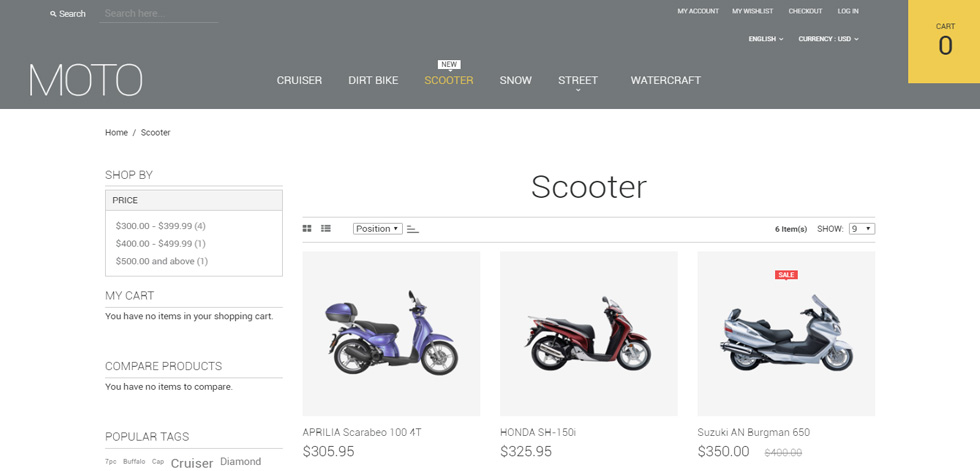980x471 pixels.
Task: Click the Cruiser popular tag
Action: point(192,464)
